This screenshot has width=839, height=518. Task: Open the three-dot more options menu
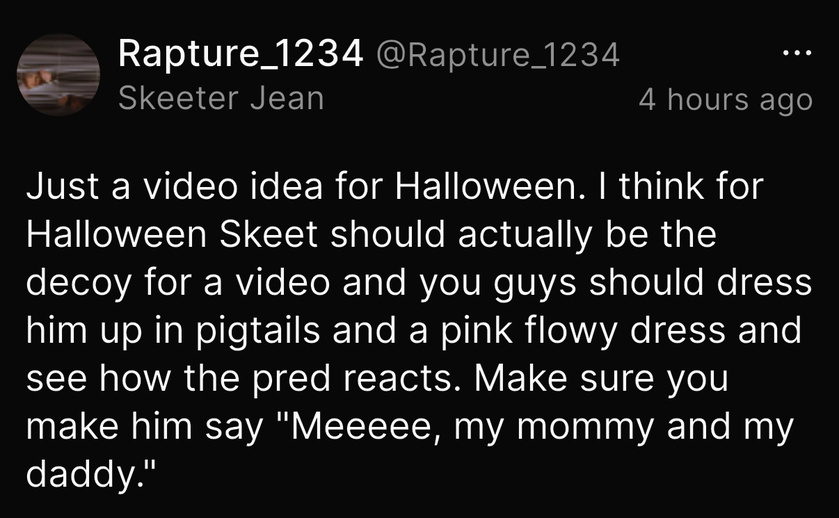click(x=797, y=53)
